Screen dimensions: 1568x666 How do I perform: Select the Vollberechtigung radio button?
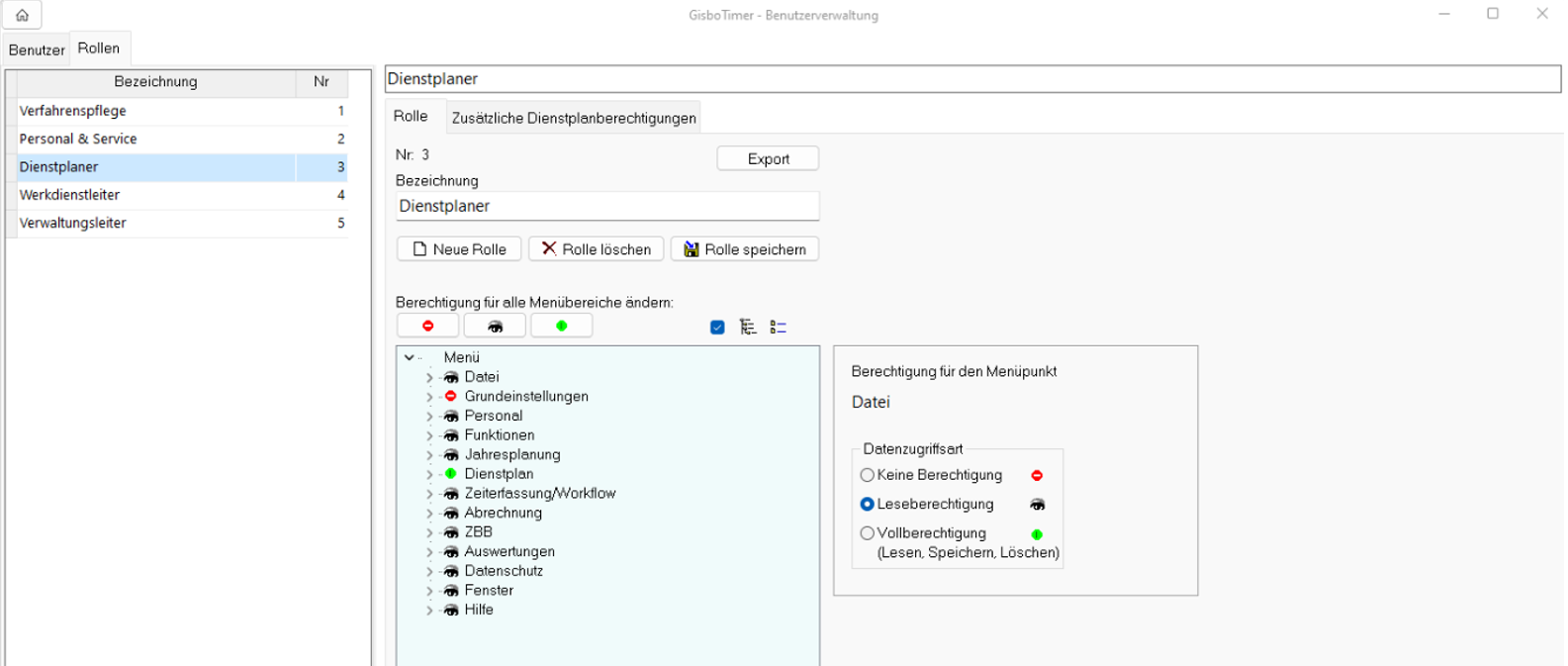(x=868, y=532)
